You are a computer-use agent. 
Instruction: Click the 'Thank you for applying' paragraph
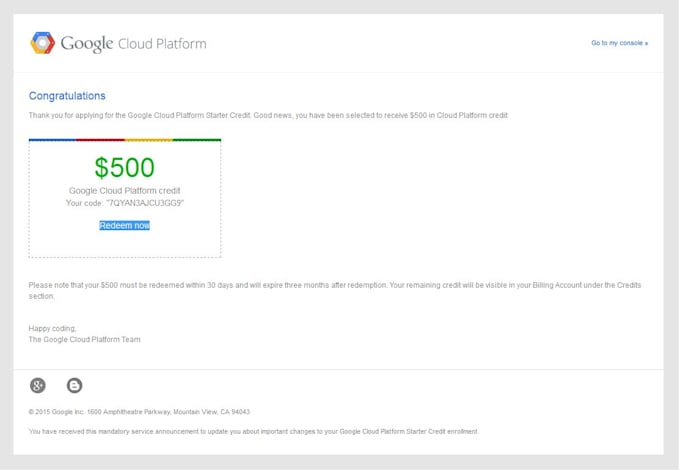pos(268,116)
